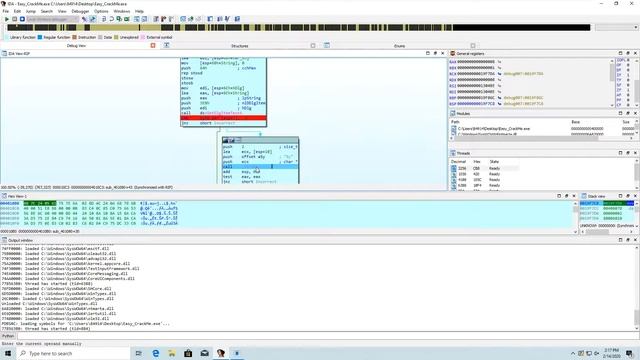This screenshot has height=360, width=640.
Task: Click the State column header in Threads
Action: point(494,162)
